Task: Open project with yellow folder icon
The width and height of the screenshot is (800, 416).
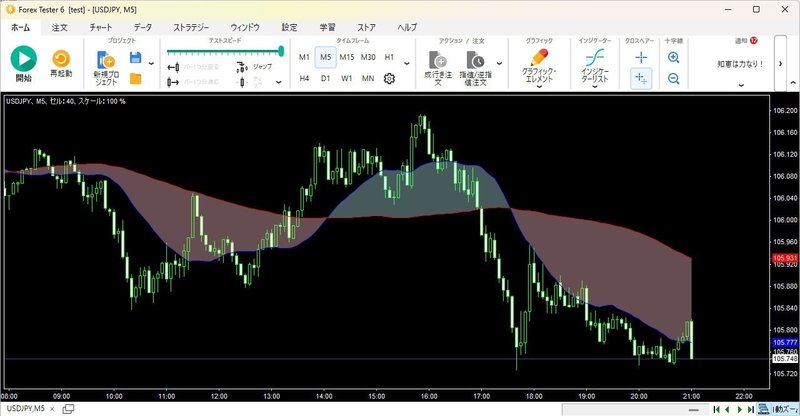Action: coord(135,79)
